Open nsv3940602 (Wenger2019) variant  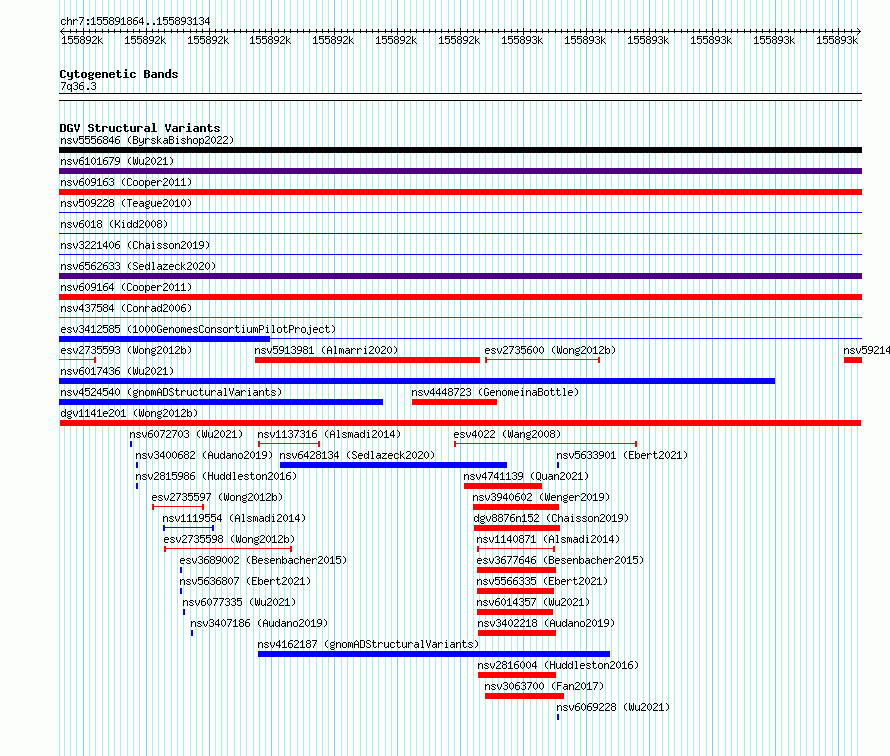point(541,497)
